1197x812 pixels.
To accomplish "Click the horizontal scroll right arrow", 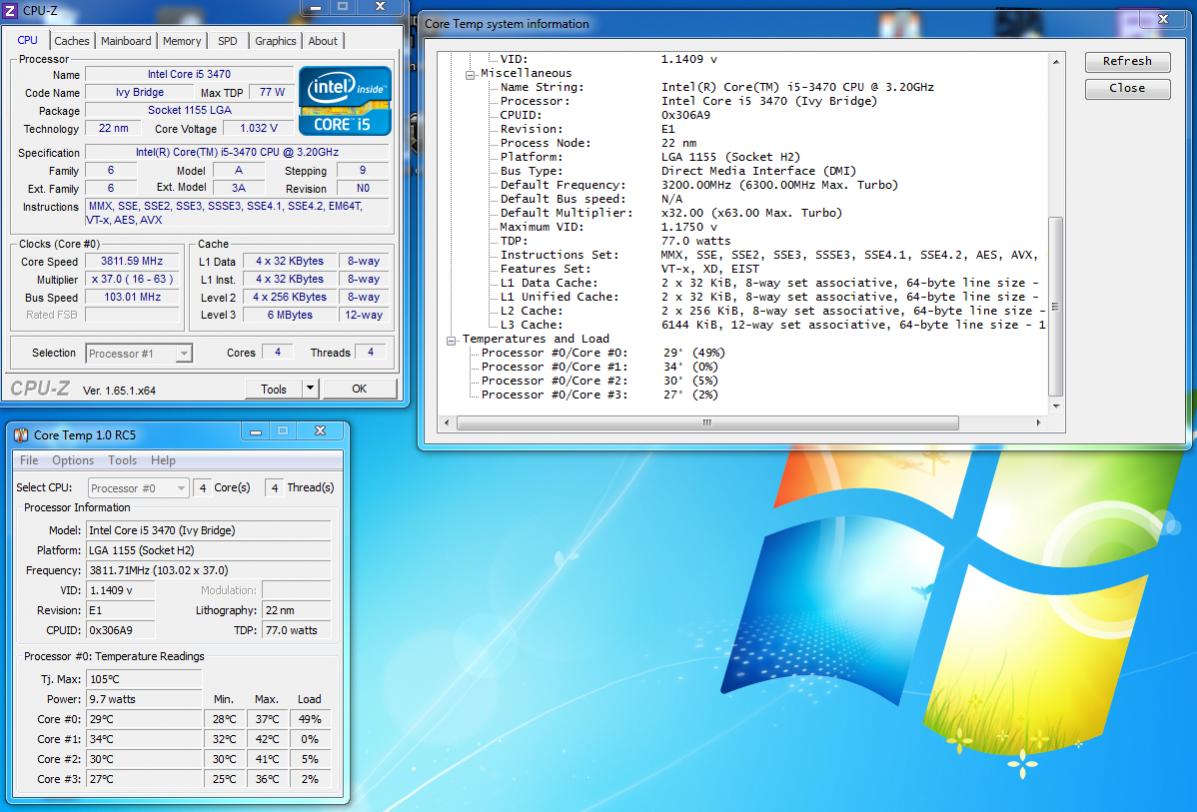I will 1039,423.
